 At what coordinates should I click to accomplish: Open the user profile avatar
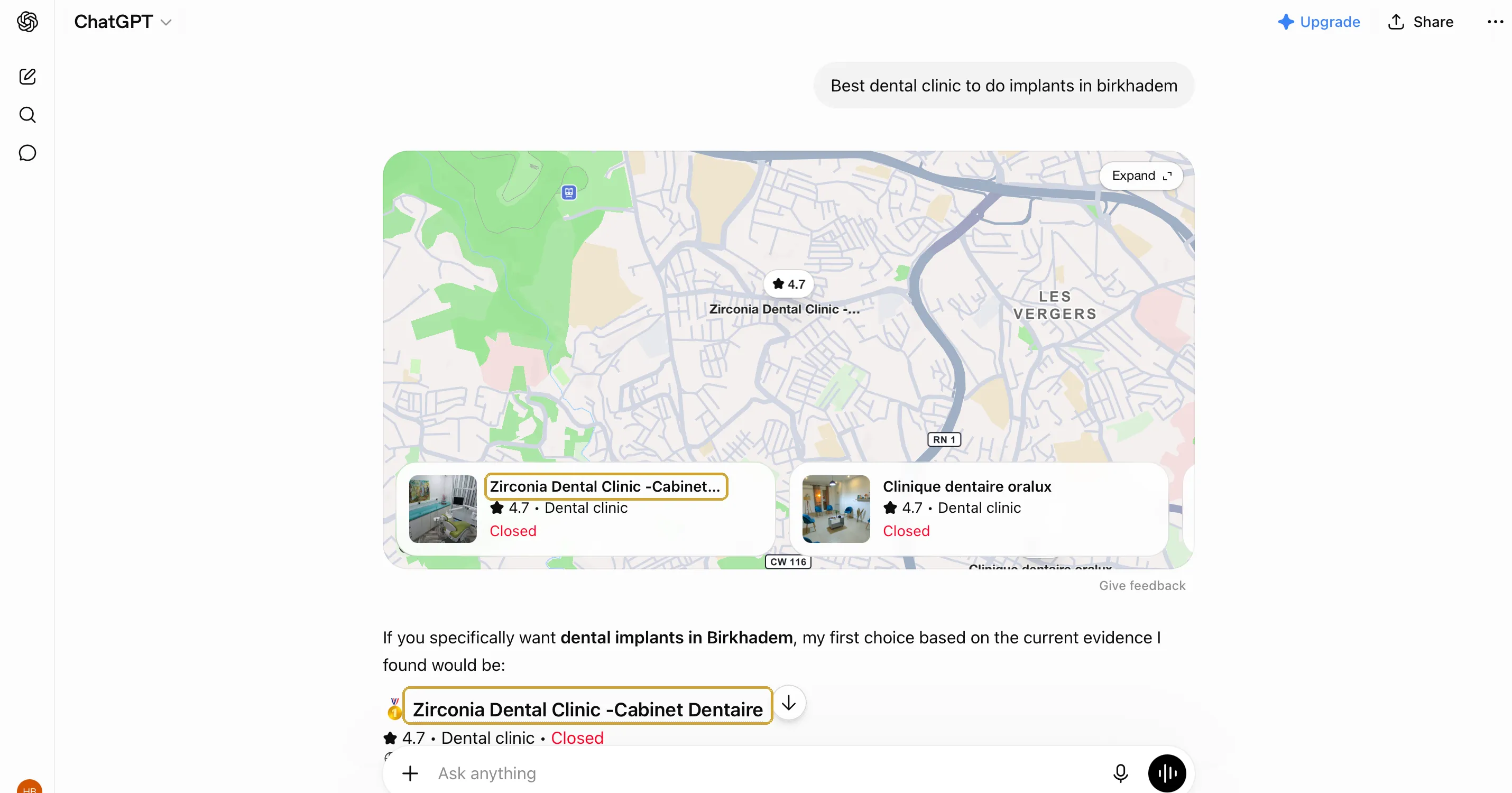[30, 787]
